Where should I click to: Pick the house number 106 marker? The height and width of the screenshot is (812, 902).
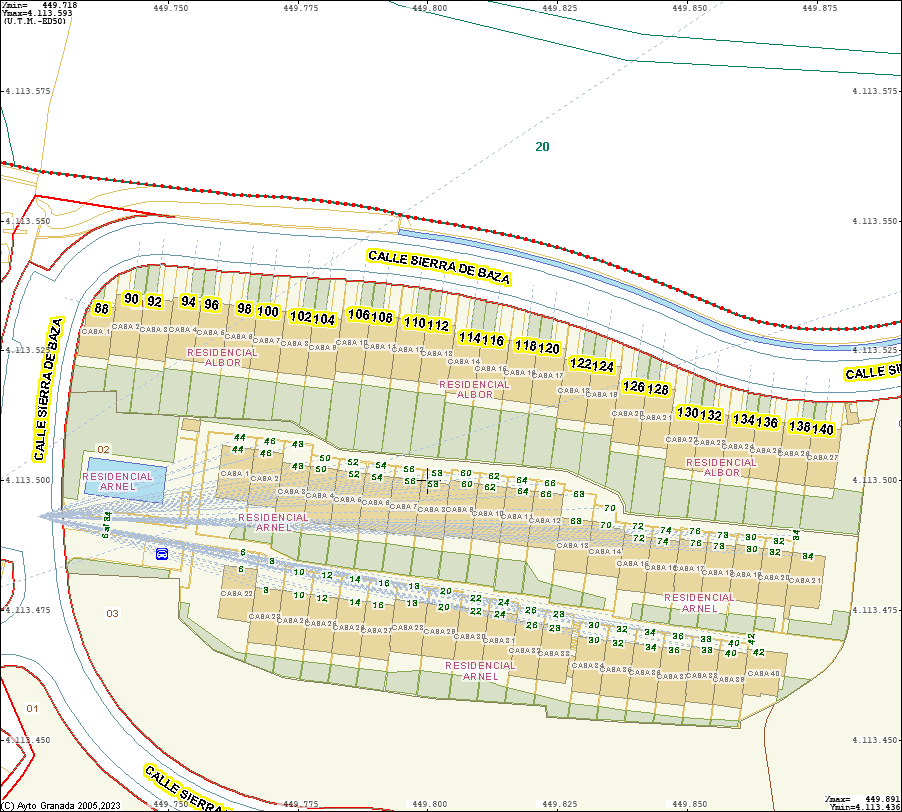359,315
